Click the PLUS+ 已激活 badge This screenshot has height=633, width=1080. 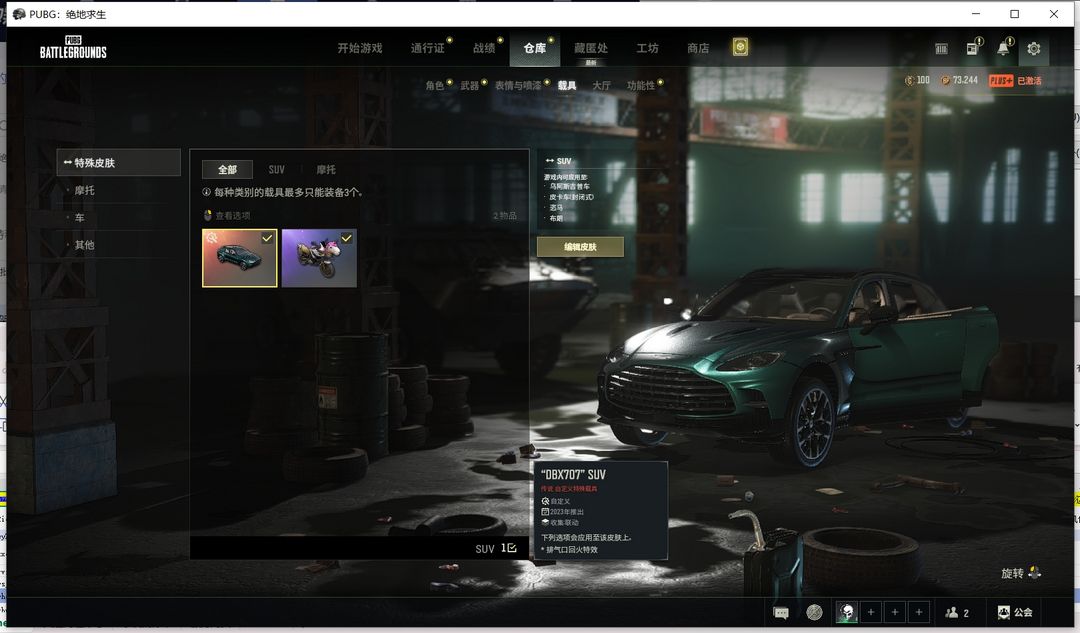click(x=1015, y=81)
